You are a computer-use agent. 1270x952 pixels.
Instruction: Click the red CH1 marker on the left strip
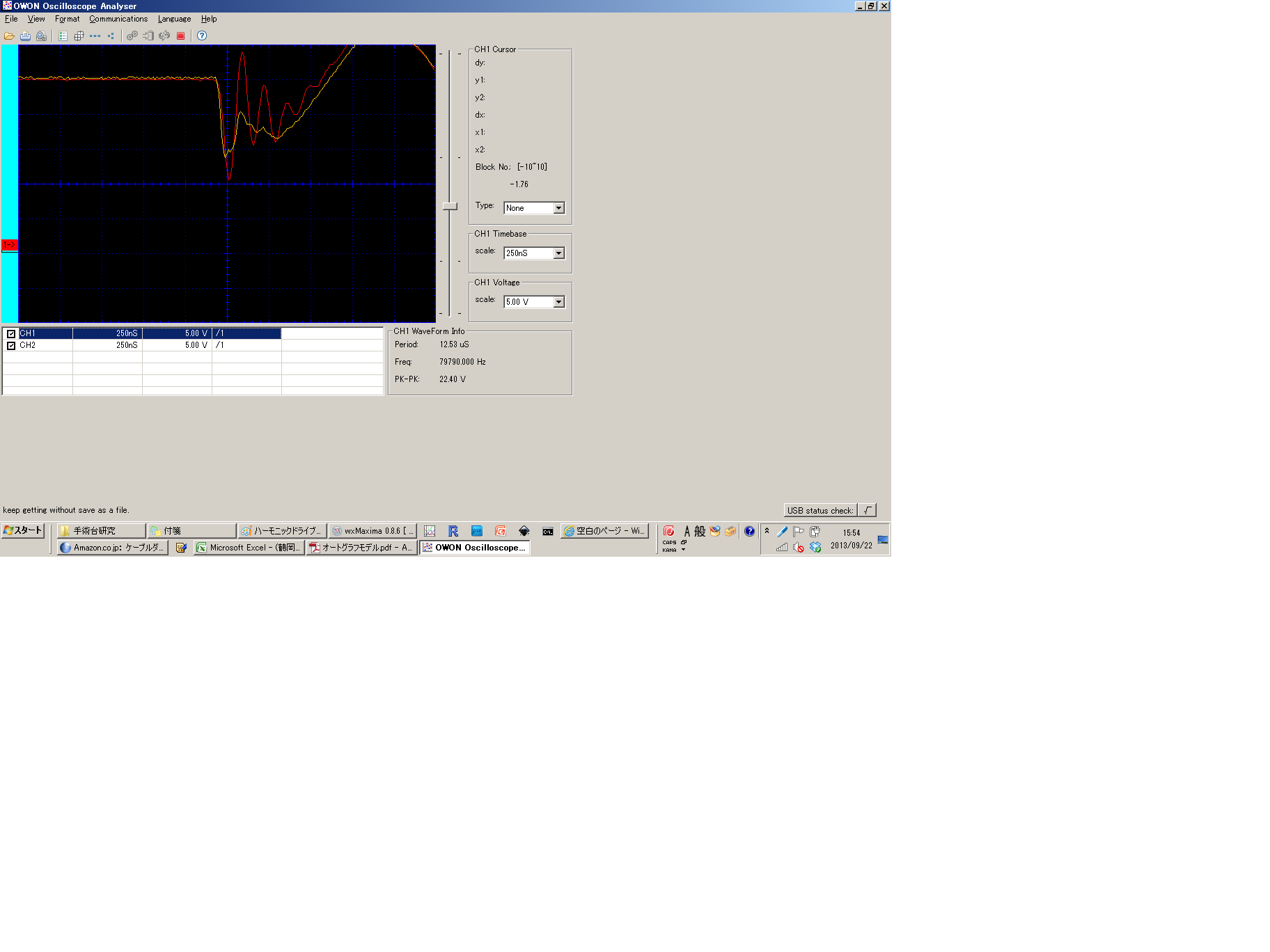[x=9, y=245]
